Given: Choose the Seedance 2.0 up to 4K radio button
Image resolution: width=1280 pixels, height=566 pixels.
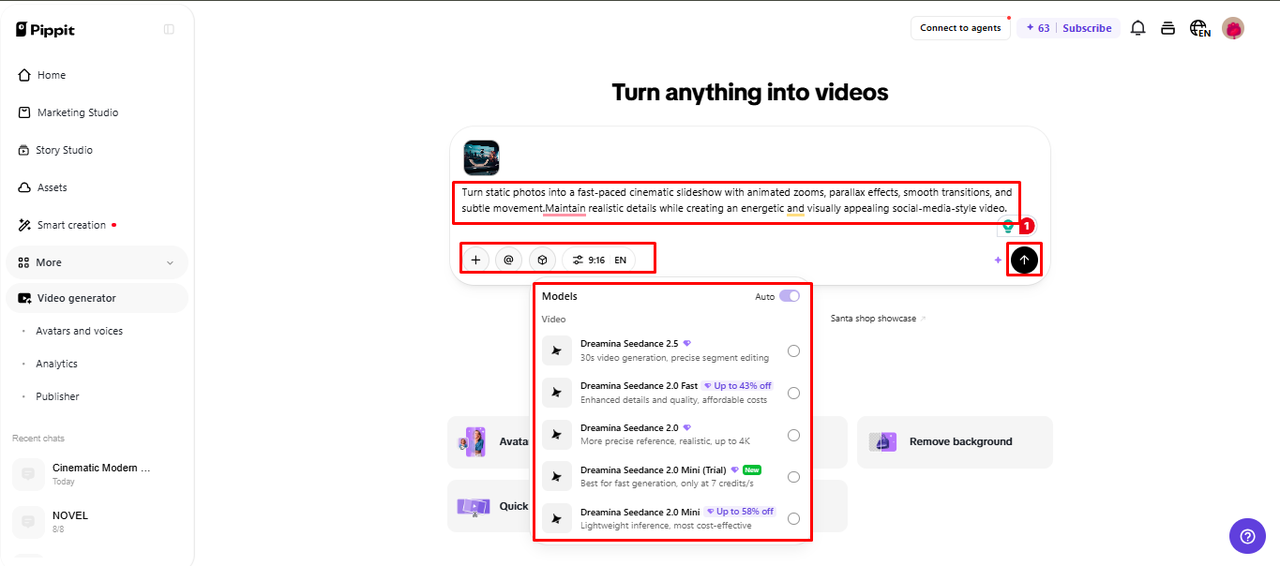Looking at the screenshot, I should (x=793, y=435).
